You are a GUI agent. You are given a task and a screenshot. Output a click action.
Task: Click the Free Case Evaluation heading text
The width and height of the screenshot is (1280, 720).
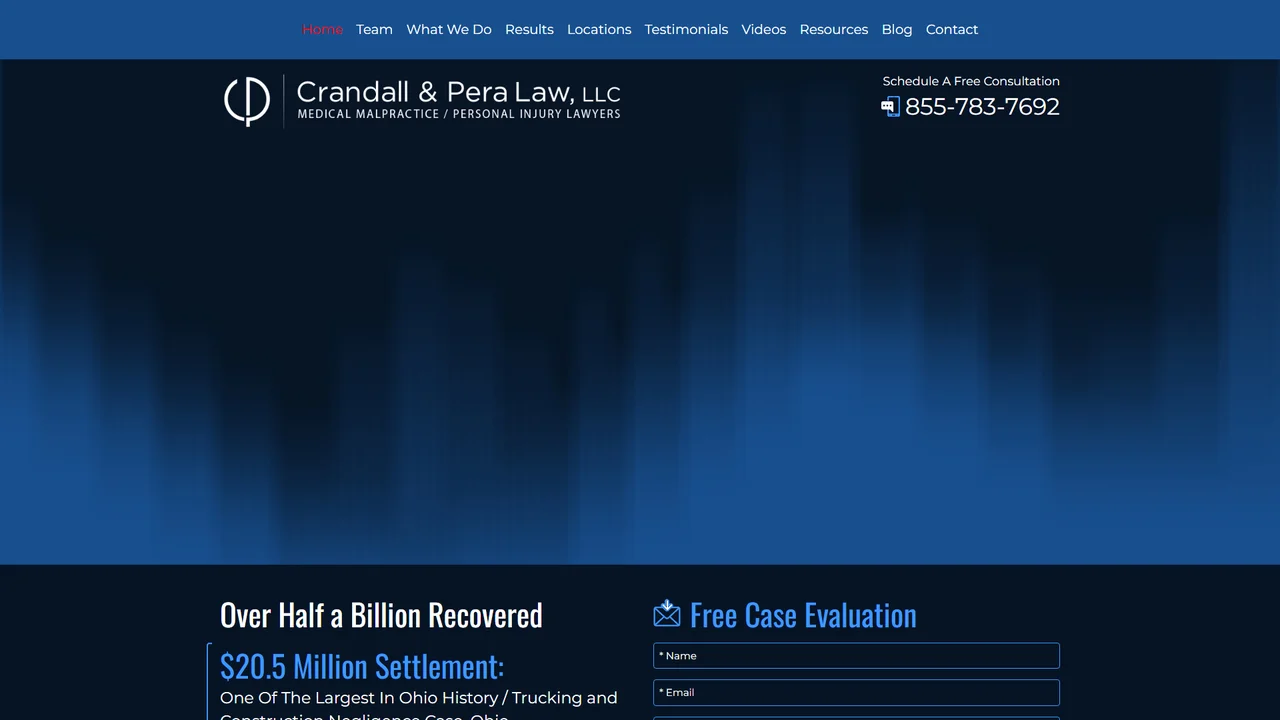[803, 615]
